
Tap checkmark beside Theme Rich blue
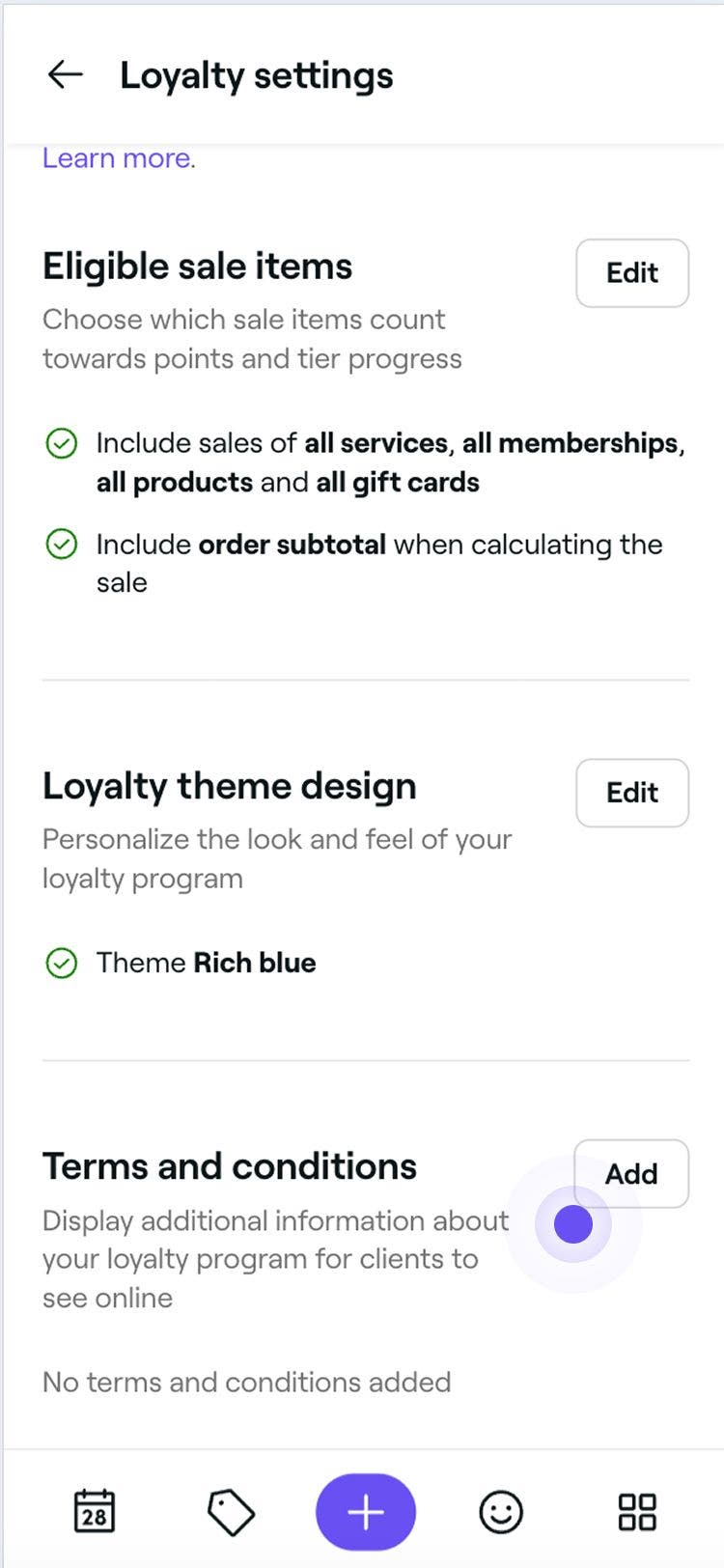pos(62,963)
